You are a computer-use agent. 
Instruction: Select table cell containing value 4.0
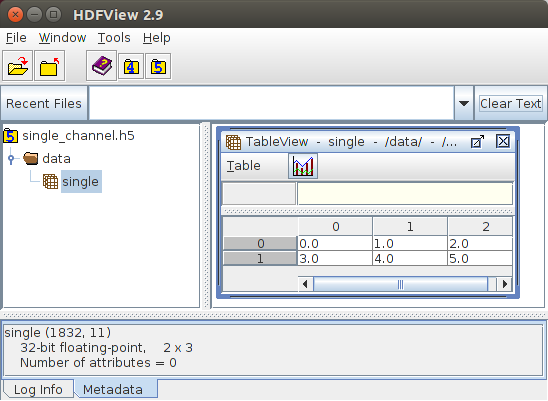click(410, 258)
